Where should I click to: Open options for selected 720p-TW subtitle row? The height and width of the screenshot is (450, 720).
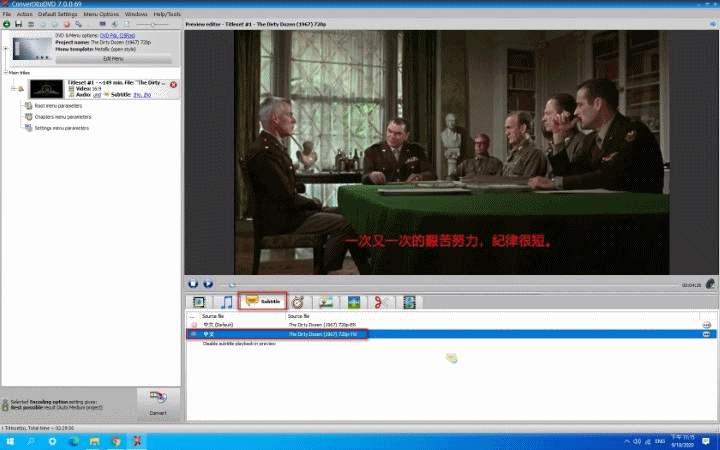[x=706, y=334]
